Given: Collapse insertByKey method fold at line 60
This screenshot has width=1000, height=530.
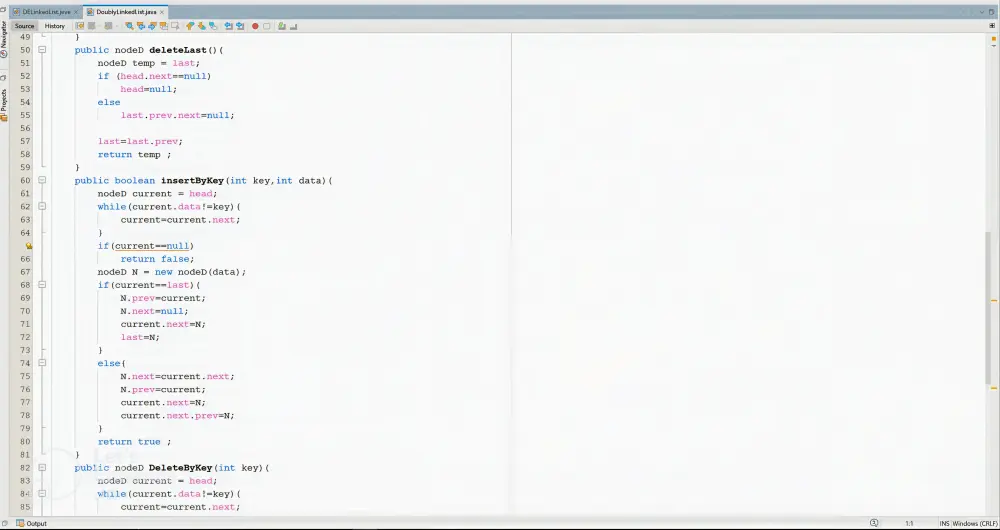Looking at the screenshot, I should [x=42, y=180].
